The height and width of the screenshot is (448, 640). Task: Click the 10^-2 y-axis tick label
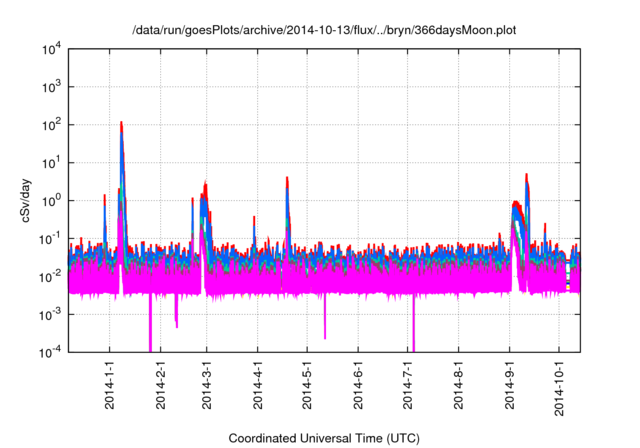click(x=51, y=276)
